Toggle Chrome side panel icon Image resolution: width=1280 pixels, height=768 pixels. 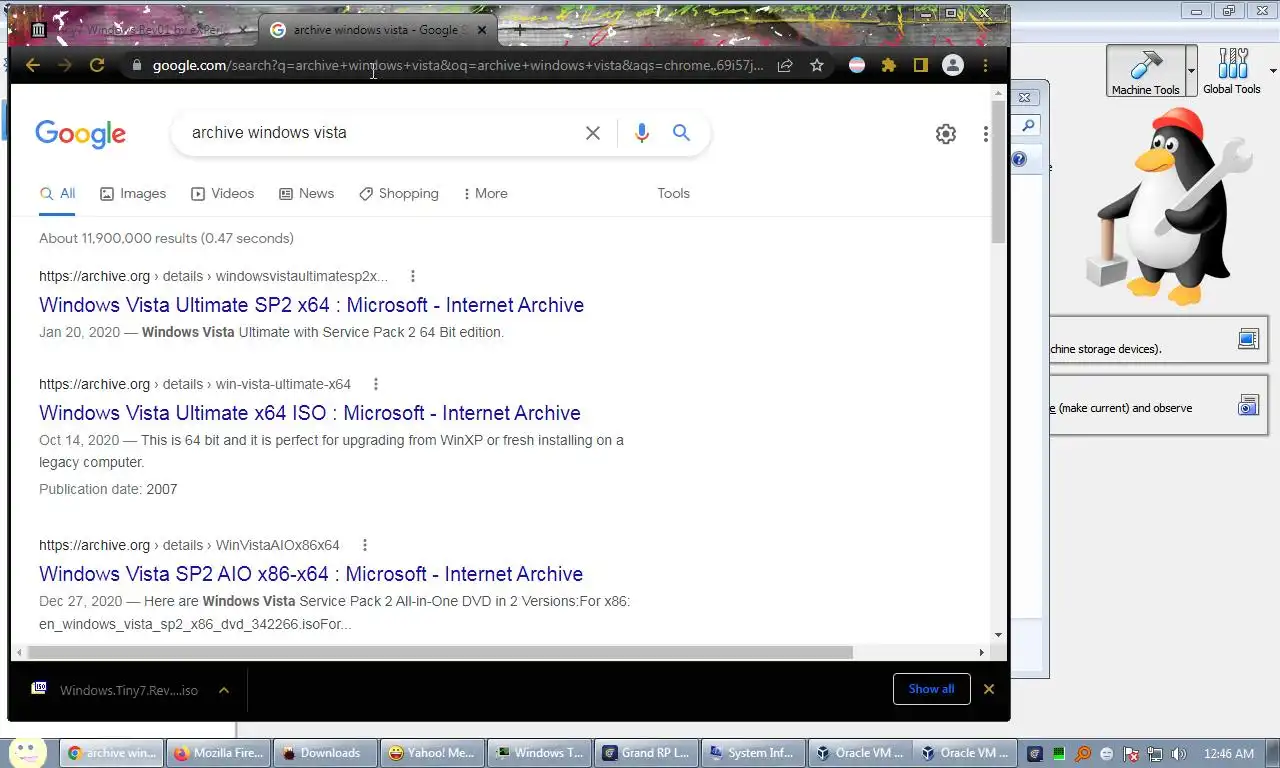point(921,65)
